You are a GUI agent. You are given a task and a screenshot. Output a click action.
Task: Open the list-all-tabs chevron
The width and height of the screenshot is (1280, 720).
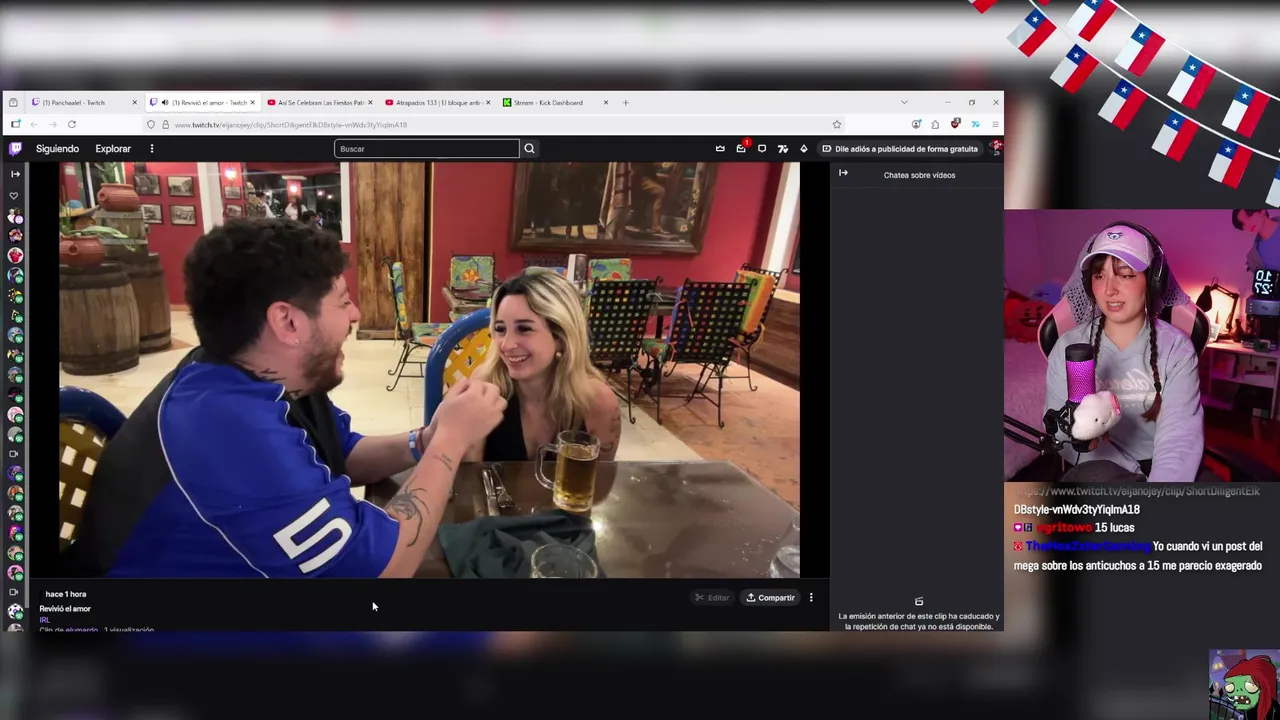[904, 102]
